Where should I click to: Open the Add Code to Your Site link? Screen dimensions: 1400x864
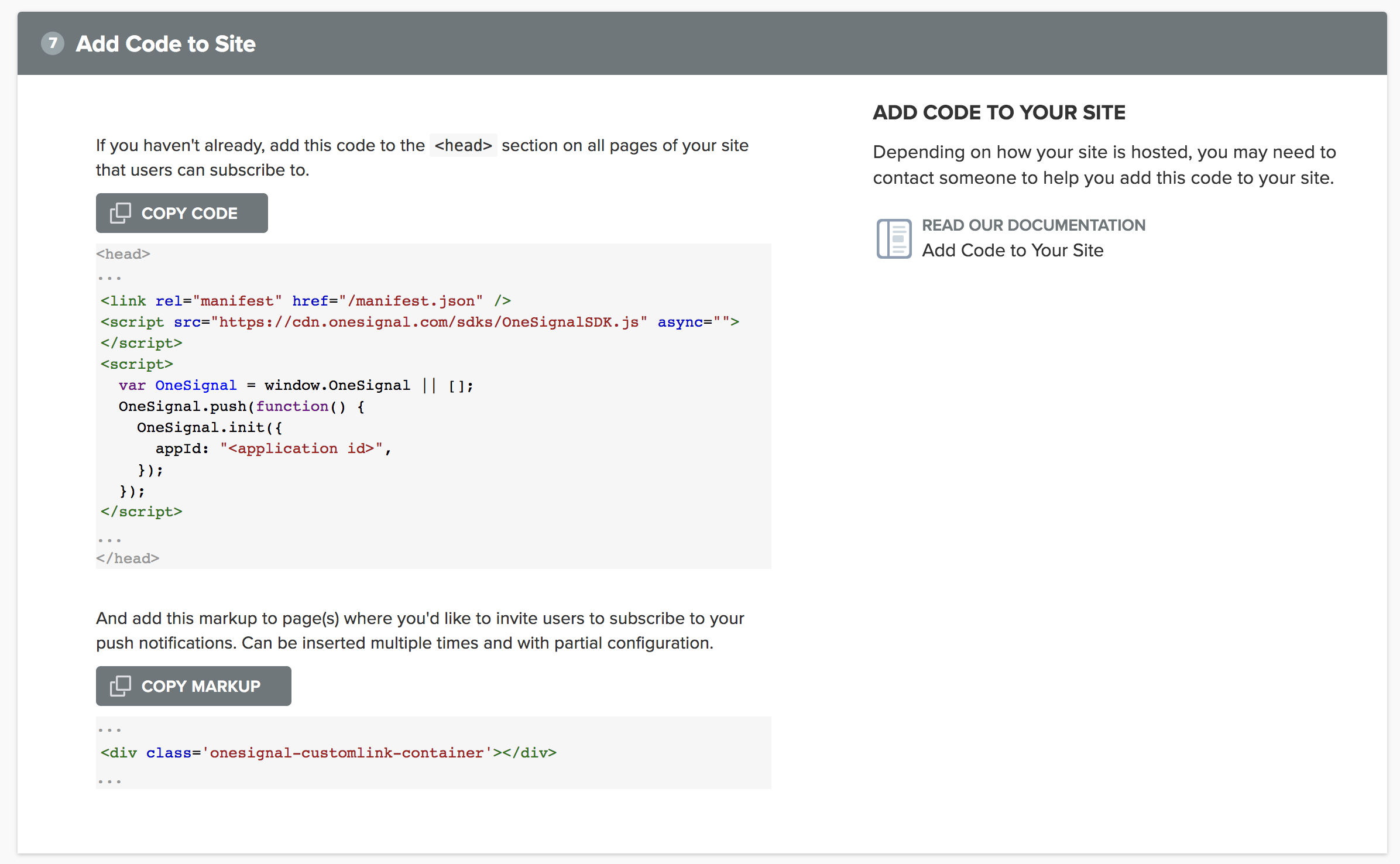pyautogui.click(x=1013, y=251)
